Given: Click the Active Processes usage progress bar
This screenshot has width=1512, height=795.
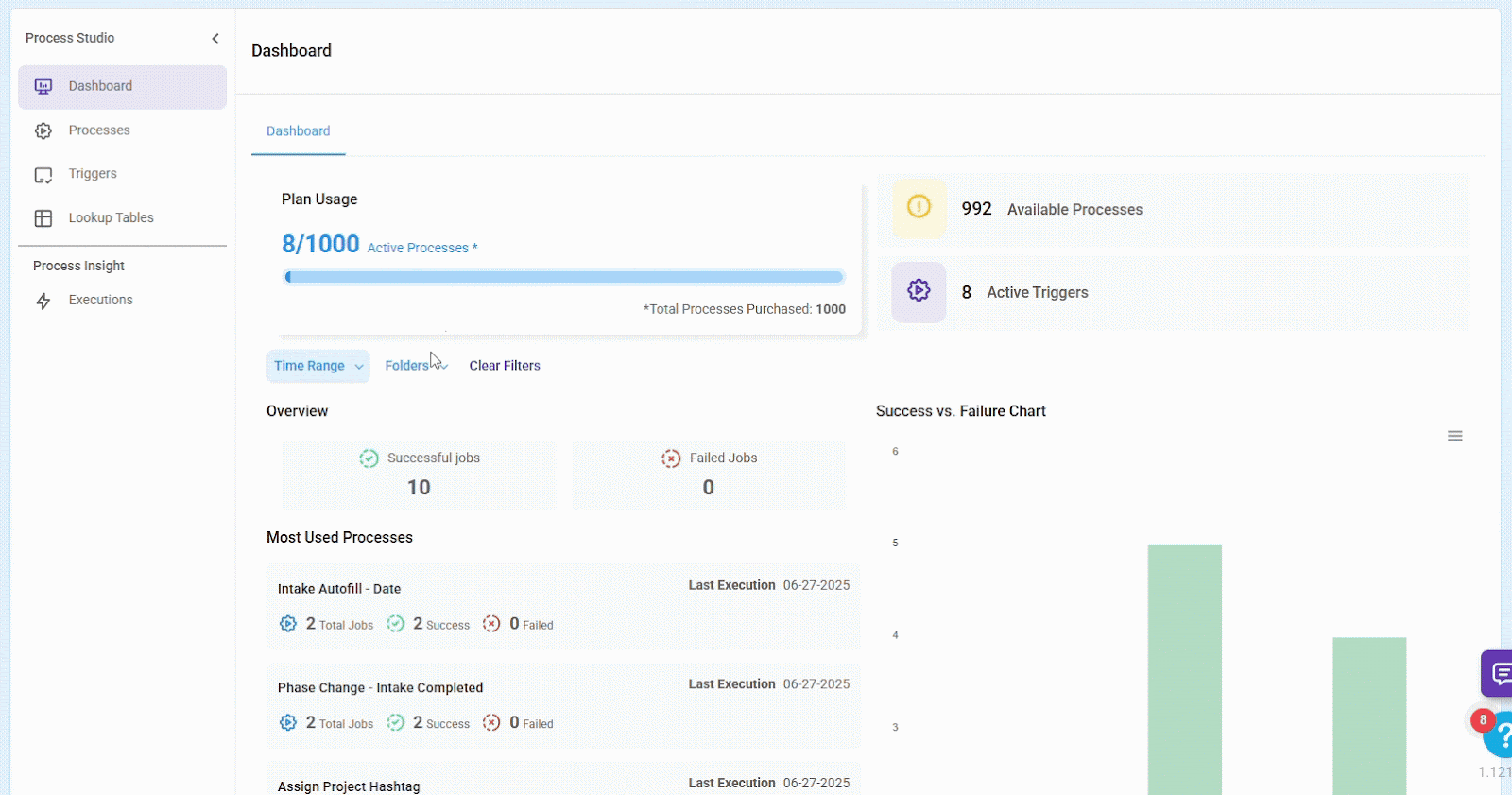Looking at the screenshot, I should coord(563,277).
